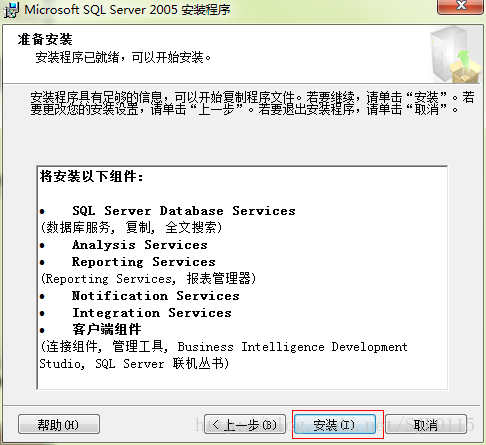Close the SQL Server 2005 setup window

pyautogui.click(x=460, y=7)
